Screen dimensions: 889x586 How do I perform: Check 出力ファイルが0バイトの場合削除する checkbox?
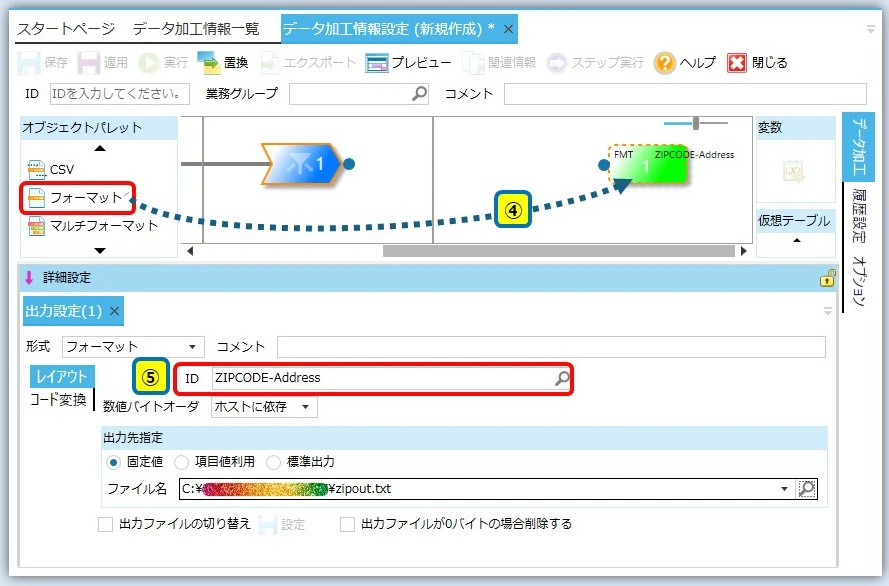pos(348,524)
